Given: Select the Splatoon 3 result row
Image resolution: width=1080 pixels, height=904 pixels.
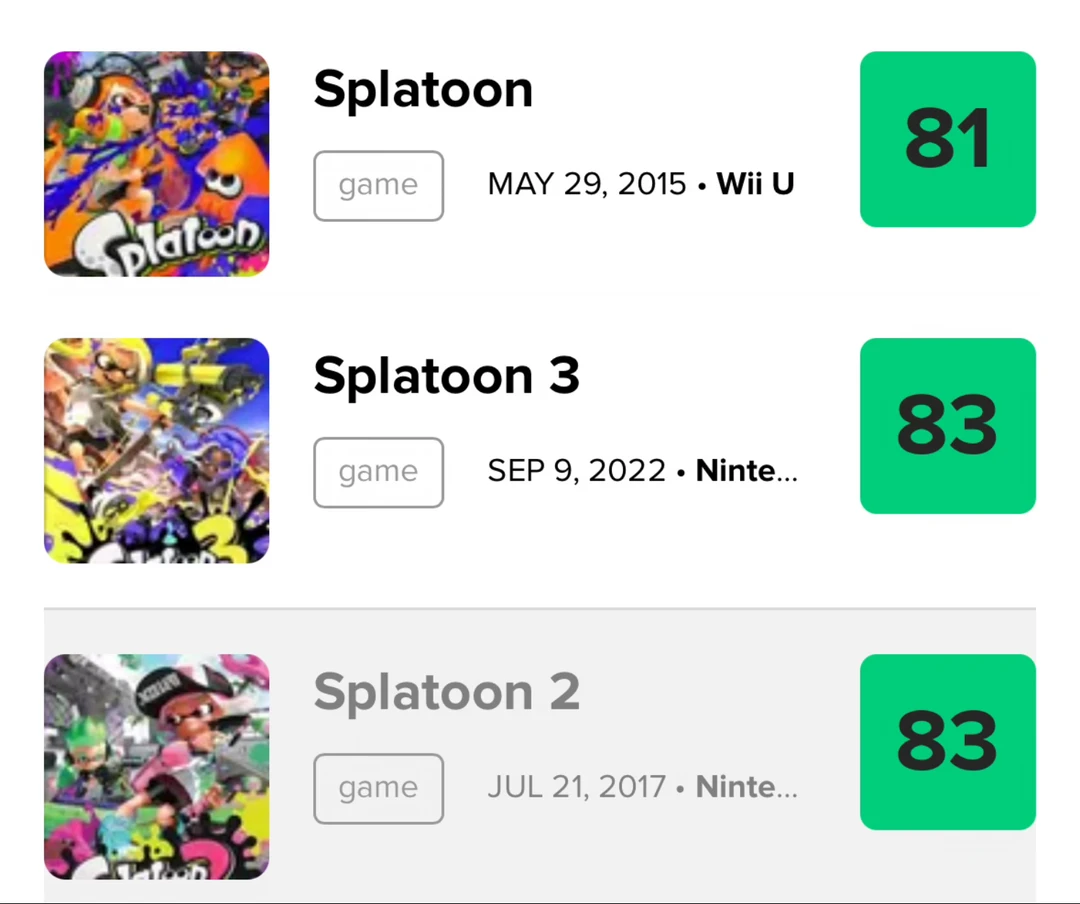Looking at the screenshot, I should 540,451.
